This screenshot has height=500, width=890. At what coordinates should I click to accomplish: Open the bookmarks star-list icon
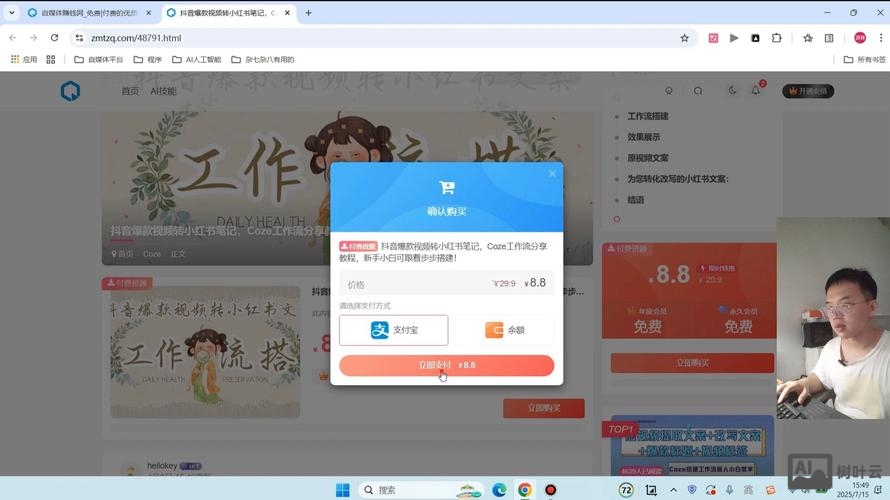pyautogui.click(x=808, y=38)
